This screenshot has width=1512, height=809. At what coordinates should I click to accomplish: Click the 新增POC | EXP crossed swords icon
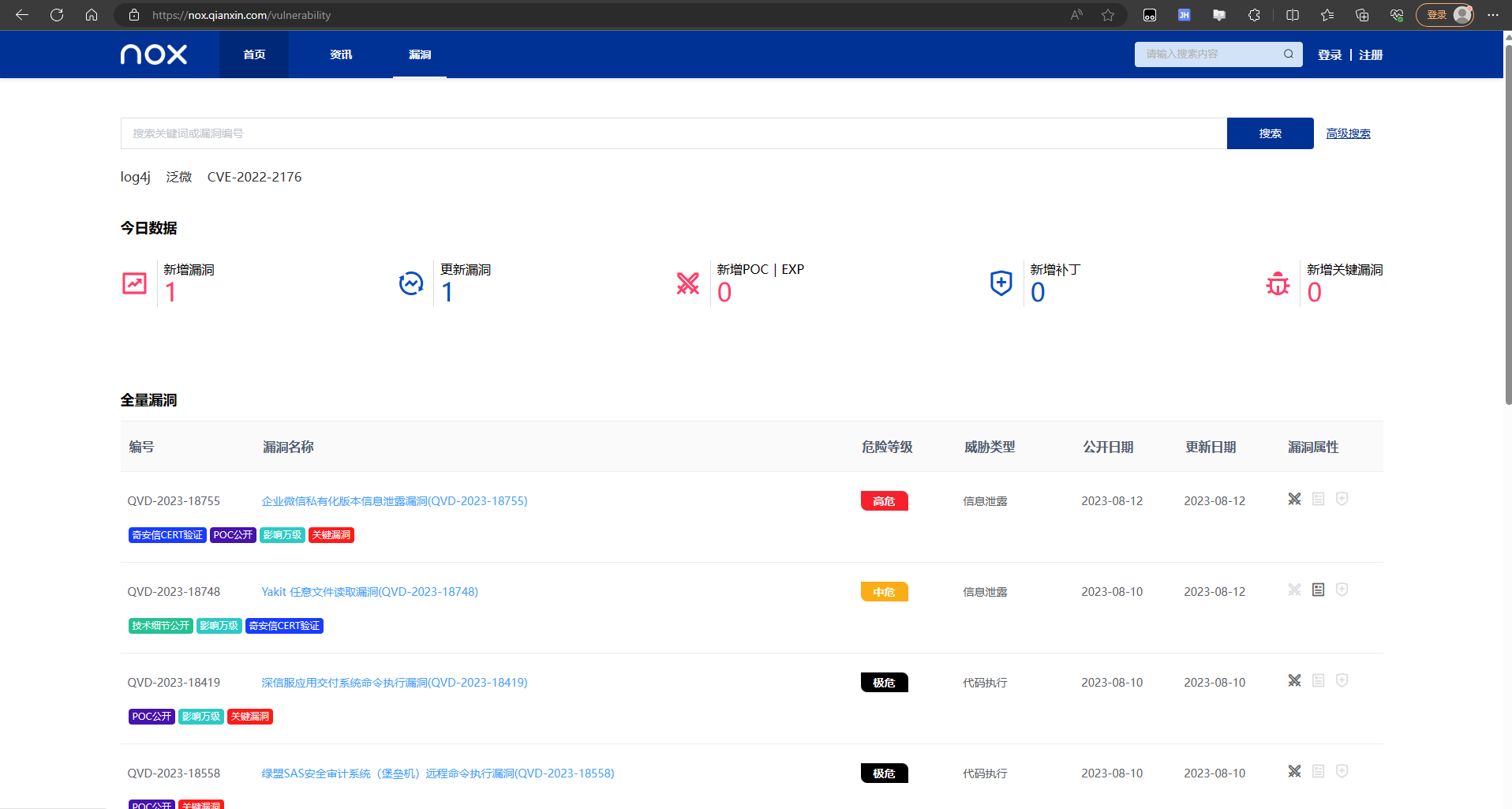click(x=688, y=283)
